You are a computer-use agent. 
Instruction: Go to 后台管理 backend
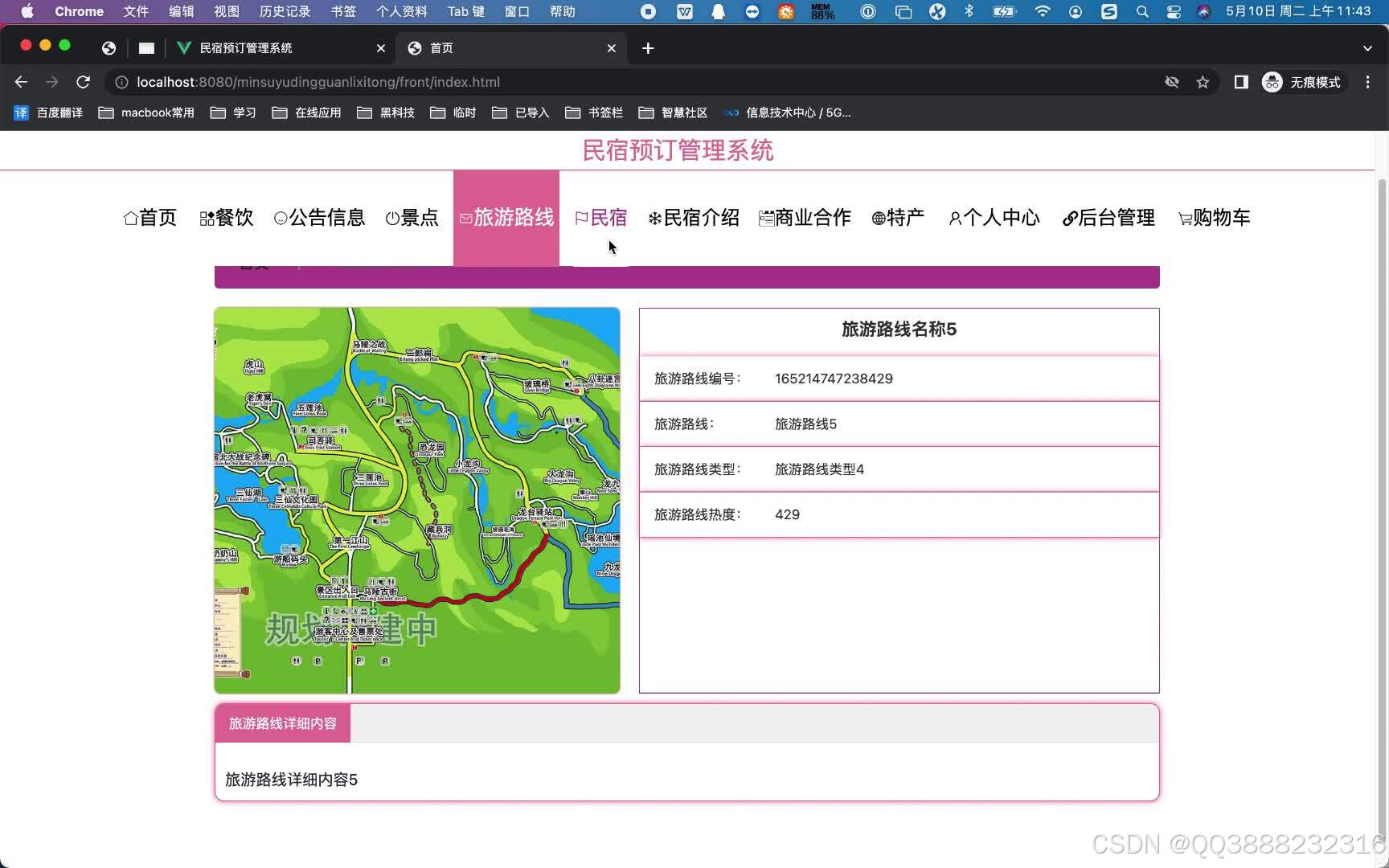point(1108,218)
